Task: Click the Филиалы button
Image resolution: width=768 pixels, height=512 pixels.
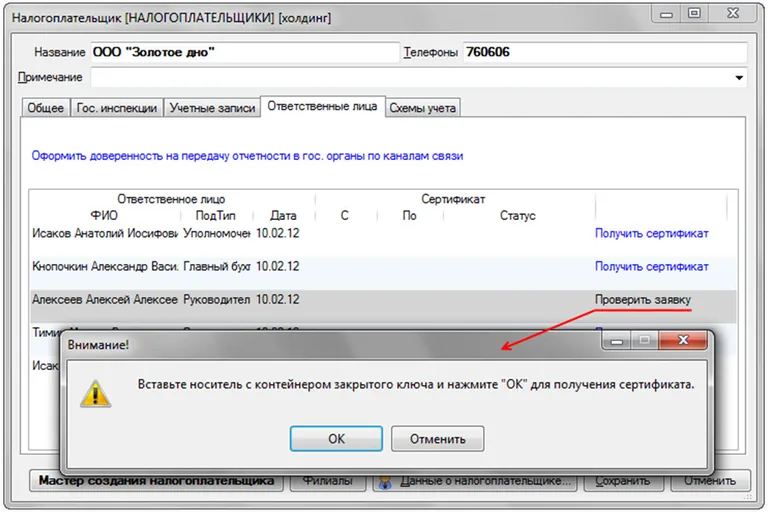Action: (328, 481)
